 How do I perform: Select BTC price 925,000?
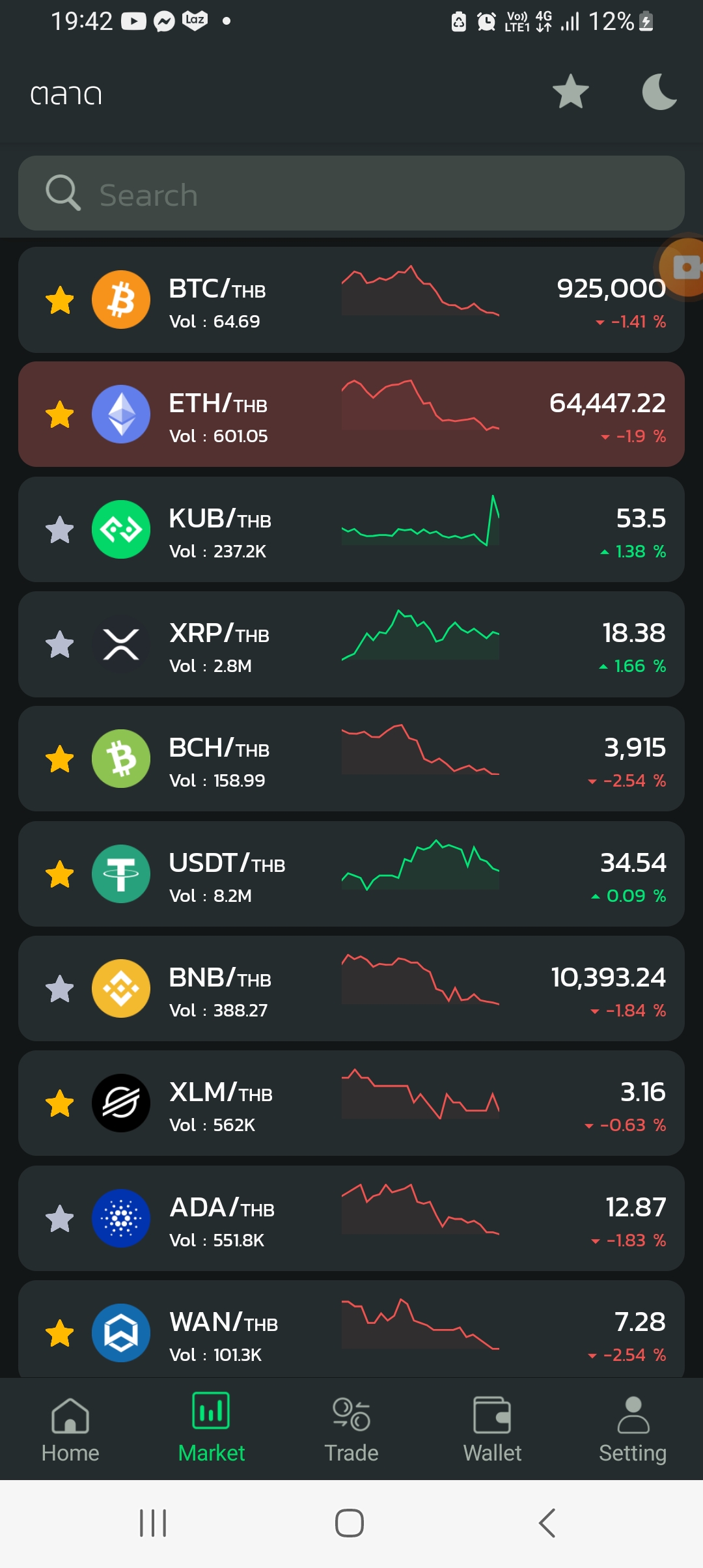tap(611, 288)
